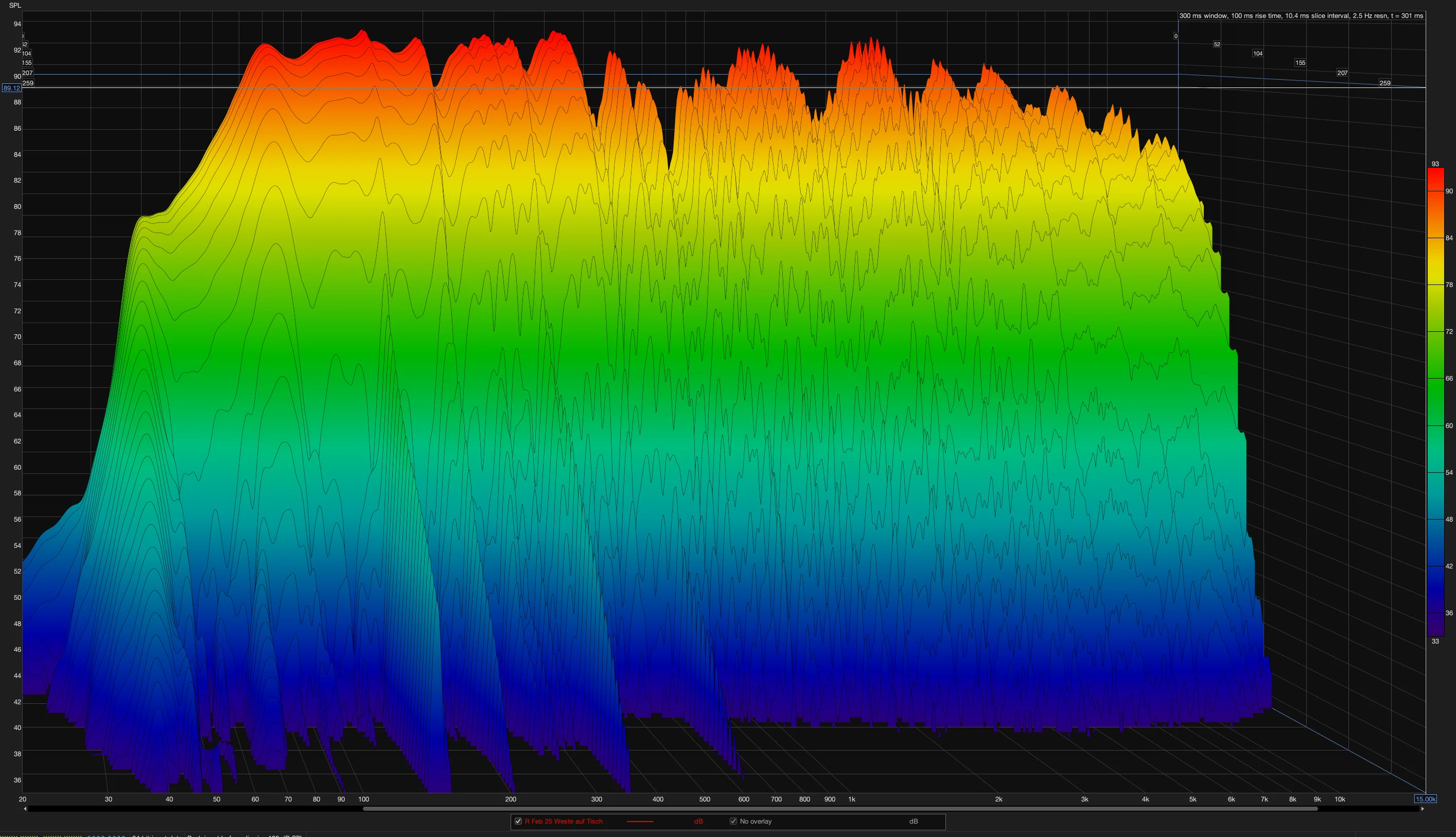This screenshot has height=837, width=1456.
Task: Toggle the No overlay checkbox
Action: point(733,821)
